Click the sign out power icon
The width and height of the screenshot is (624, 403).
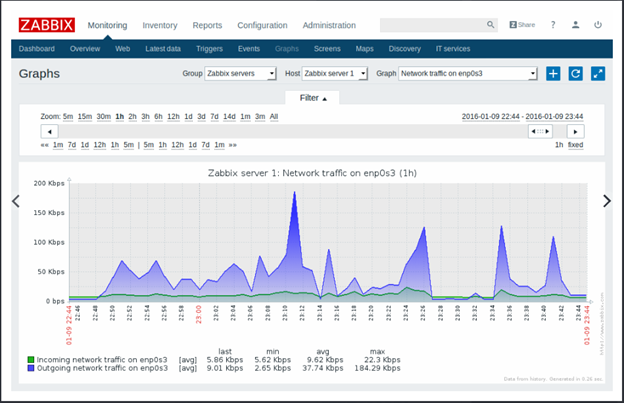tap(598, 25)
